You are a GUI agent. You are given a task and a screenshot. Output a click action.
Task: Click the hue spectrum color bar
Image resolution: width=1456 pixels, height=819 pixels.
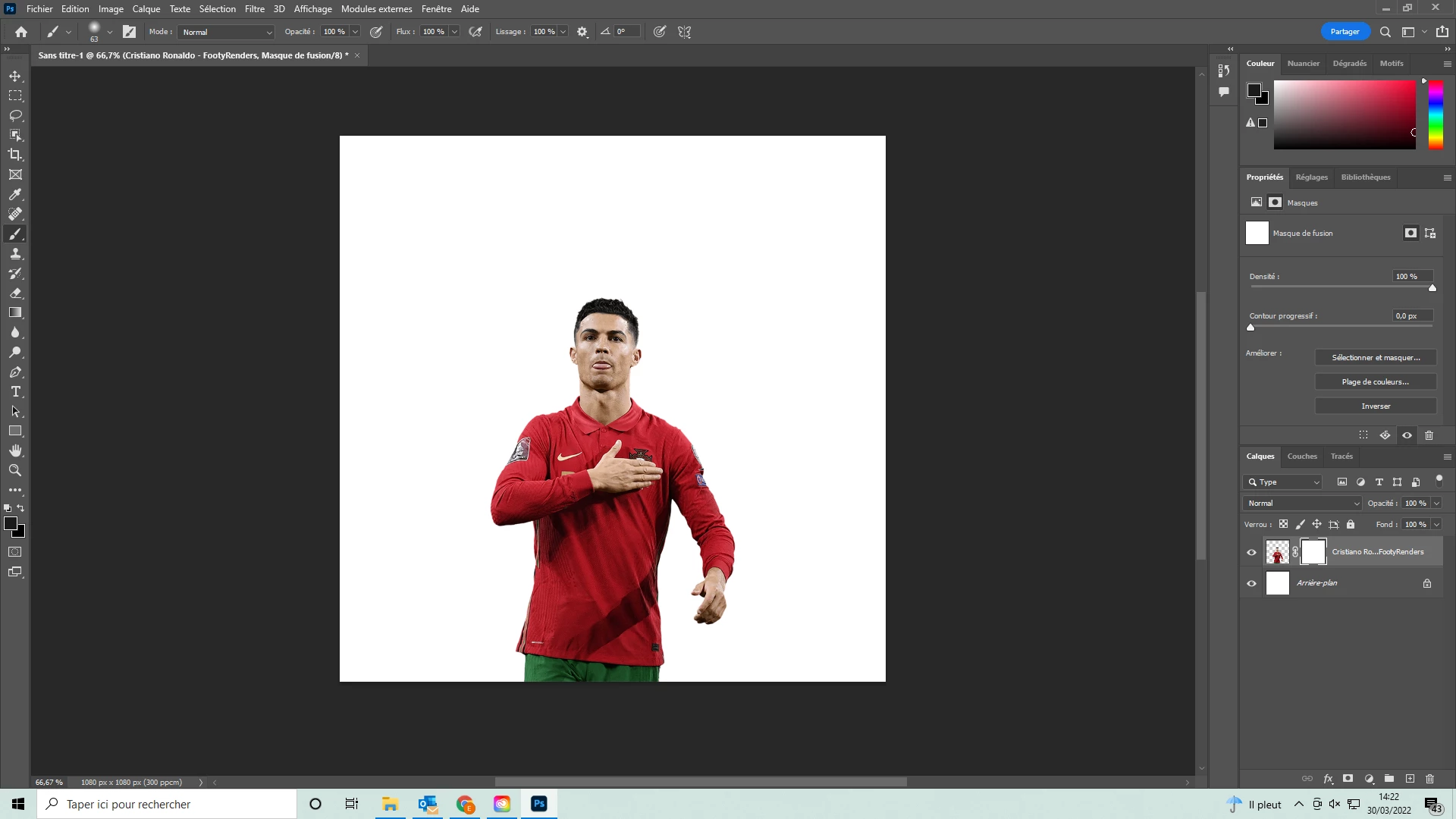pos(1436,114)
